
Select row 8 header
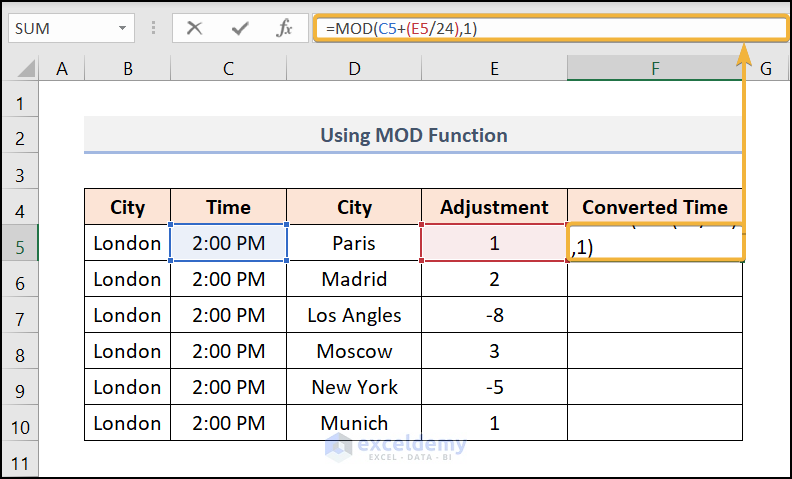pos(20,351)
